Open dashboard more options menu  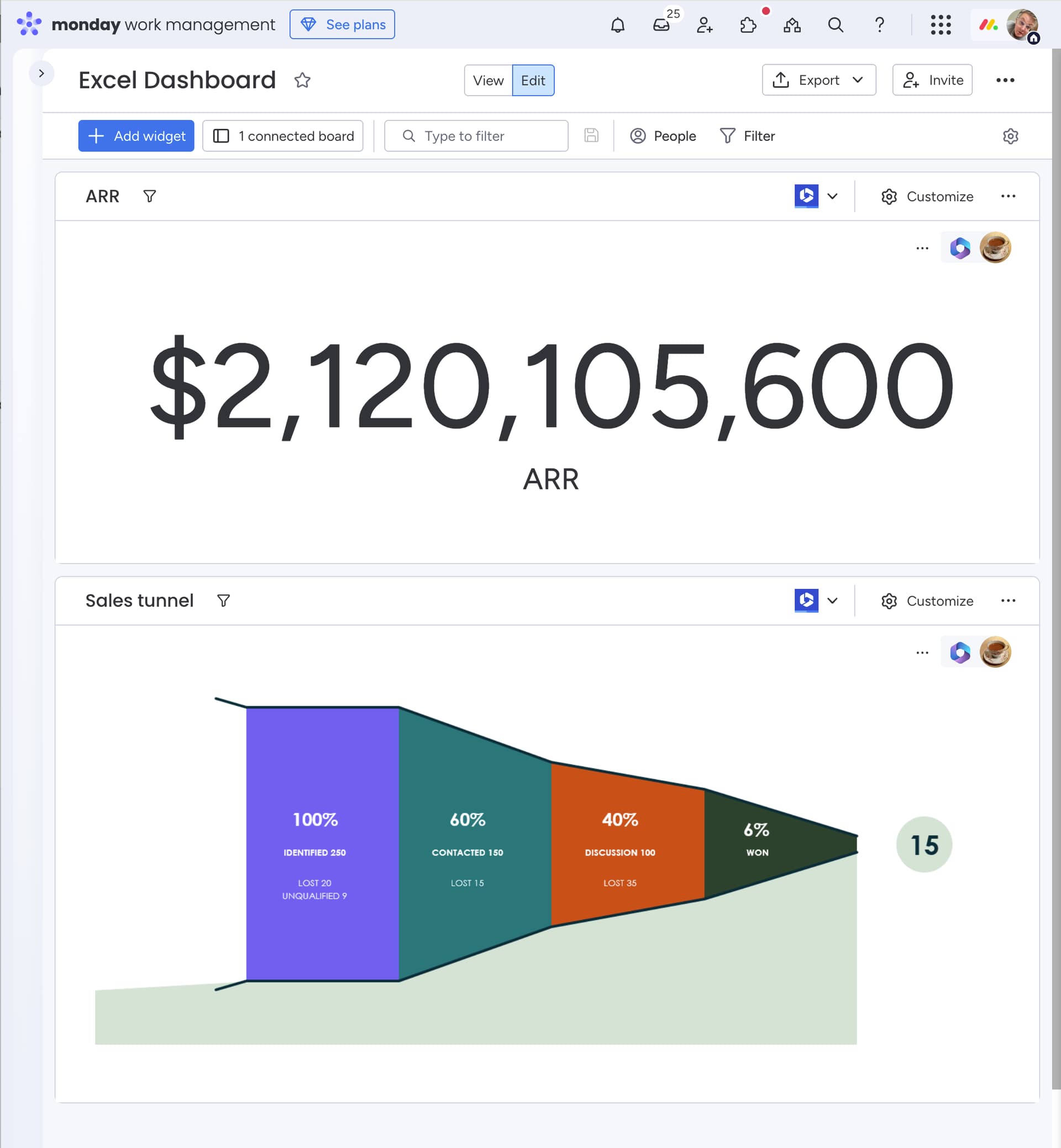coord(1005,80)
